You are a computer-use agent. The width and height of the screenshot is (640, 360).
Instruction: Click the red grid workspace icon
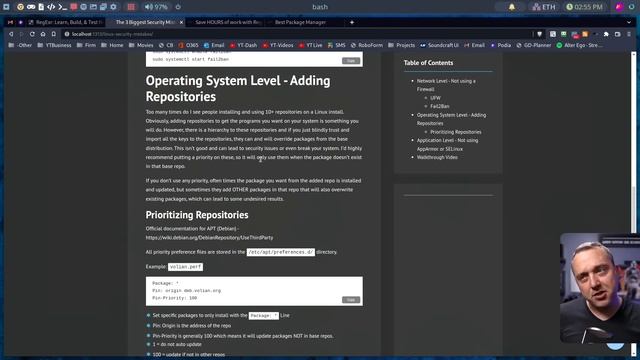click(x=131, y=7)
